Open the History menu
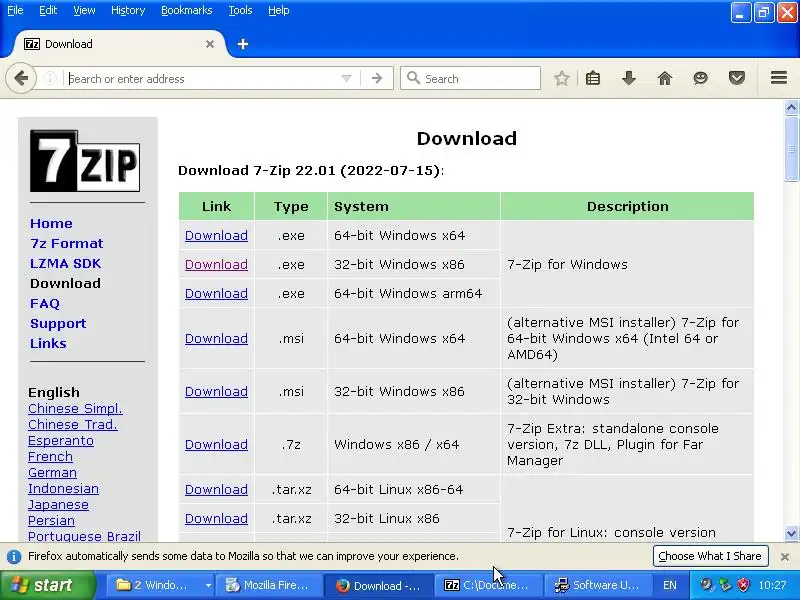800x600 pixels. point(128,10)
